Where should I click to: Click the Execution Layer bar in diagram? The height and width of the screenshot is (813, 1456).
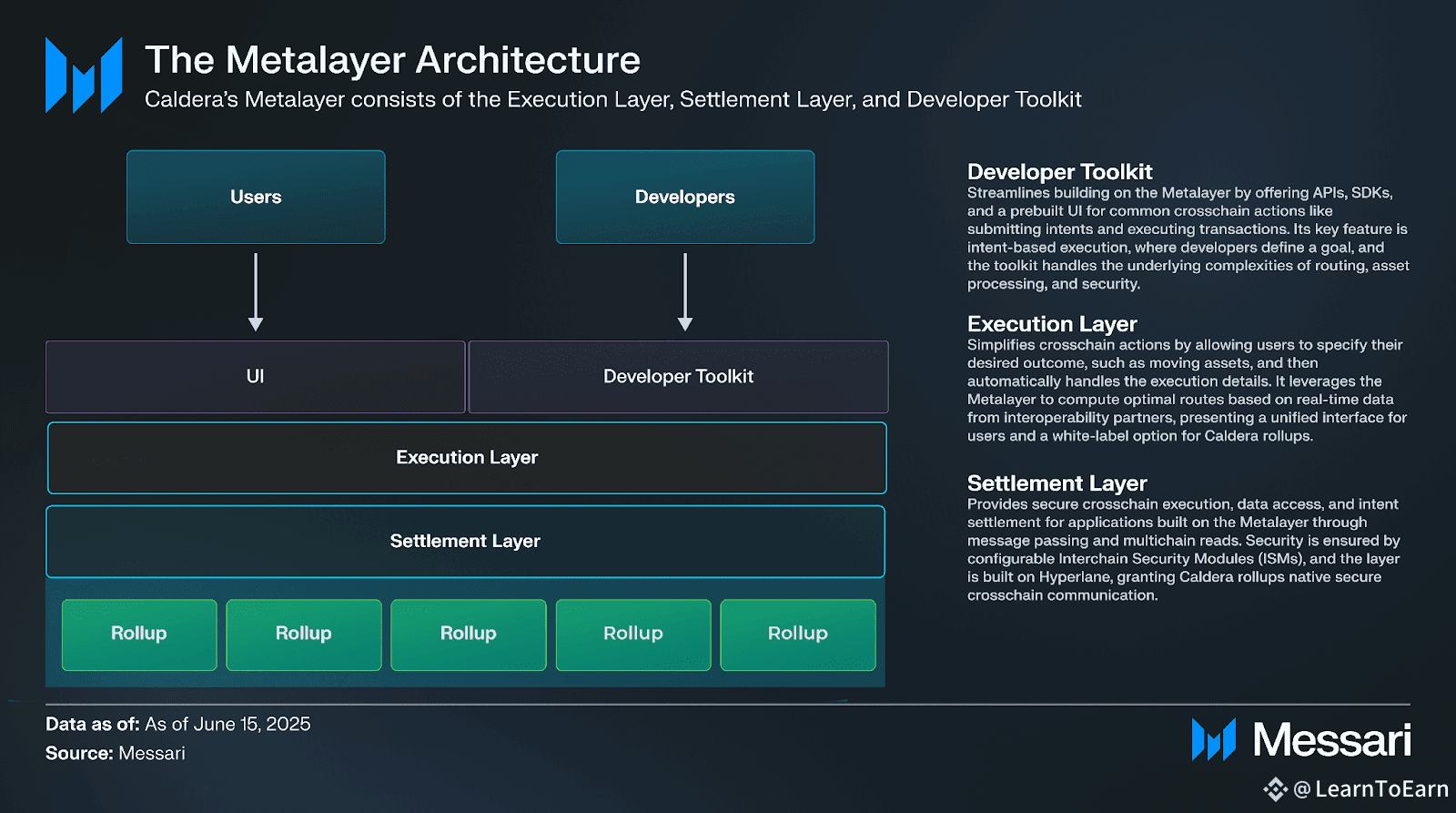point(467,458)
